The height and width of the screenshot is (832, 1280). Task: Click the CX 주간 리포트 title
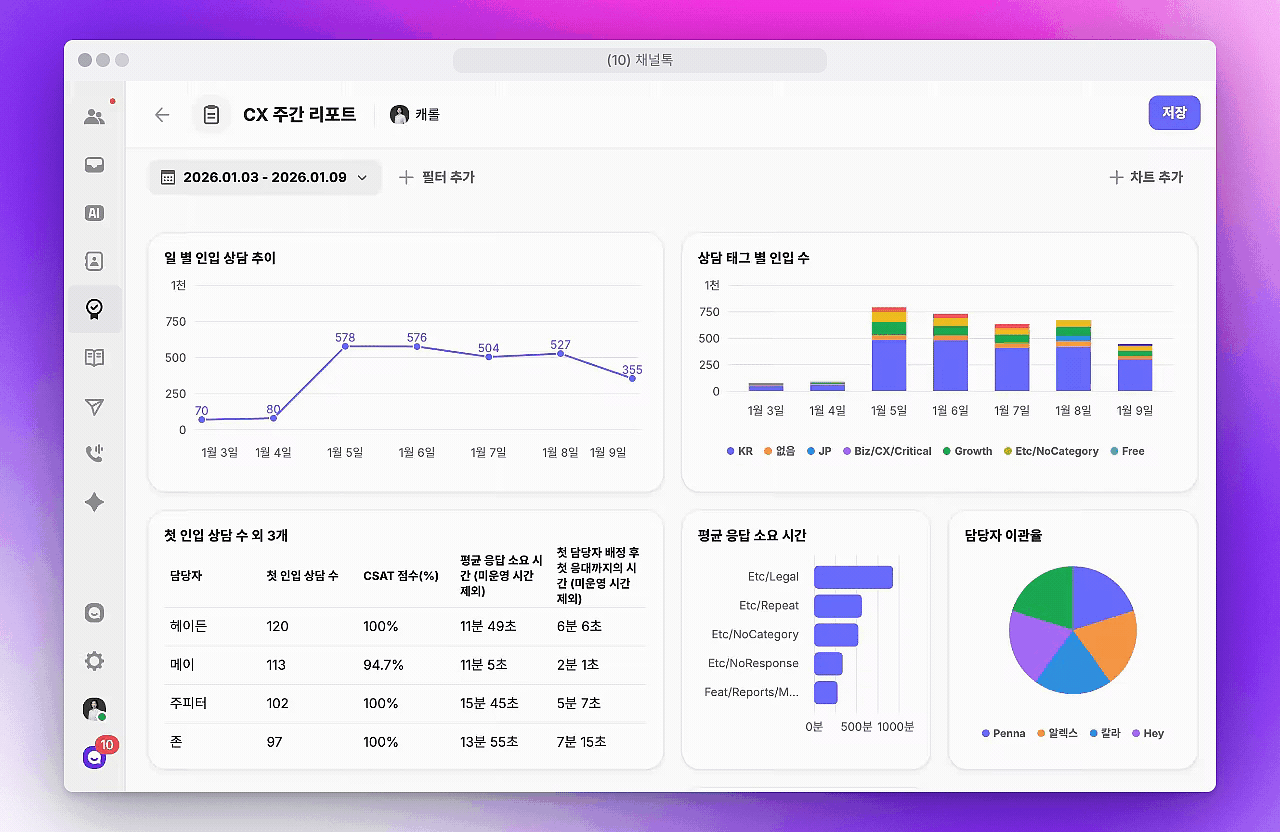[300, 114]
